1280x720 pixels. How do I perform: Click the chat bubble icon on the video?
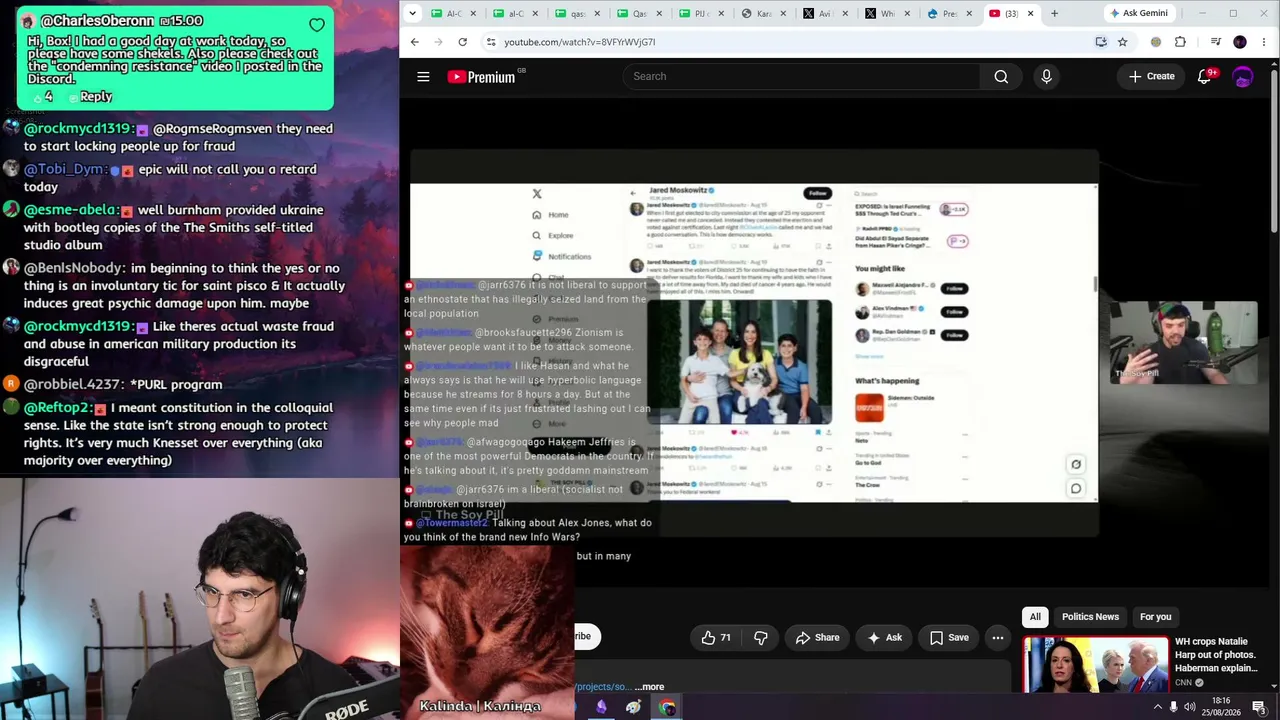1076,489
